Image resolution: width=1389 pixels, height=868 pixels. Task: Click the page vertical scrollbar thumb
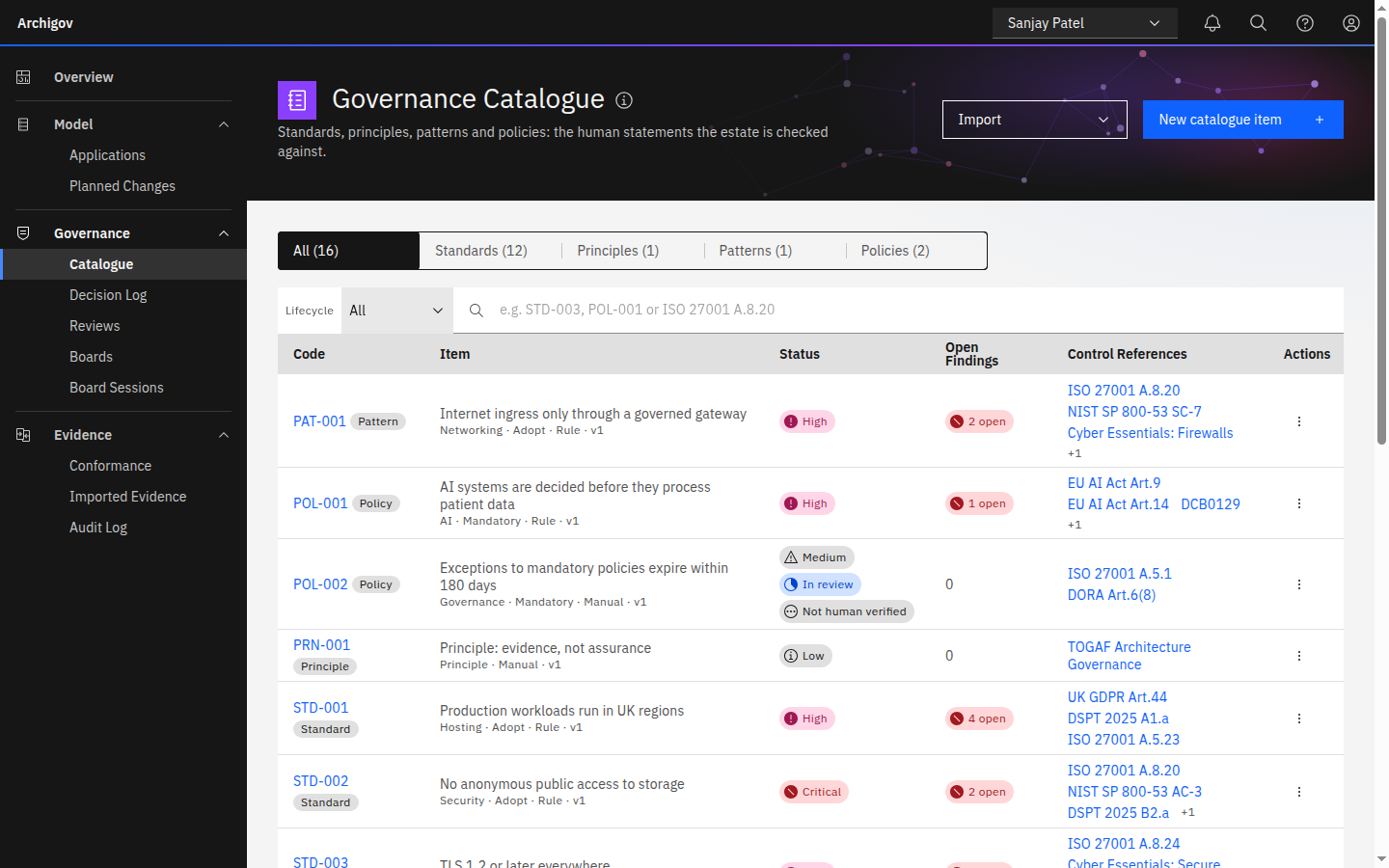point(1381,230)
